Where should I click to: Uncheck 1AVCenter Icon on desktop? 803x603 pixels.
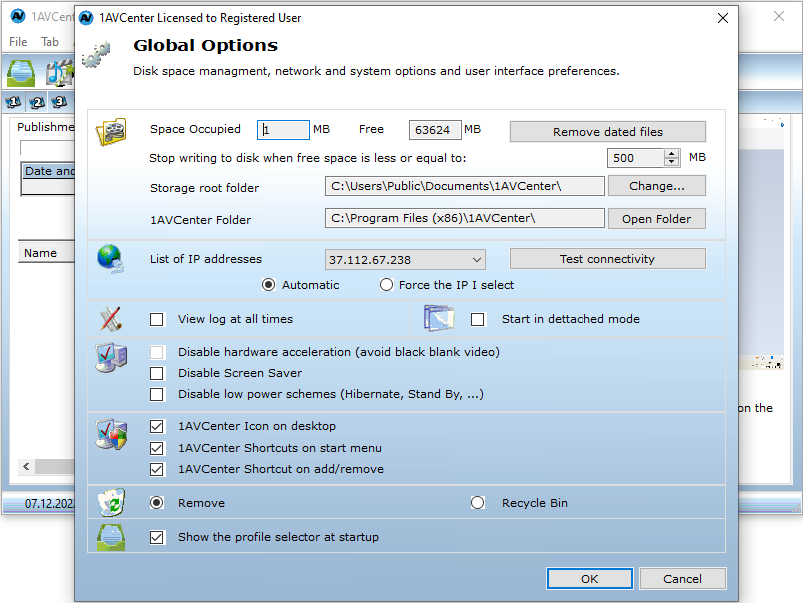pos(157,426)
